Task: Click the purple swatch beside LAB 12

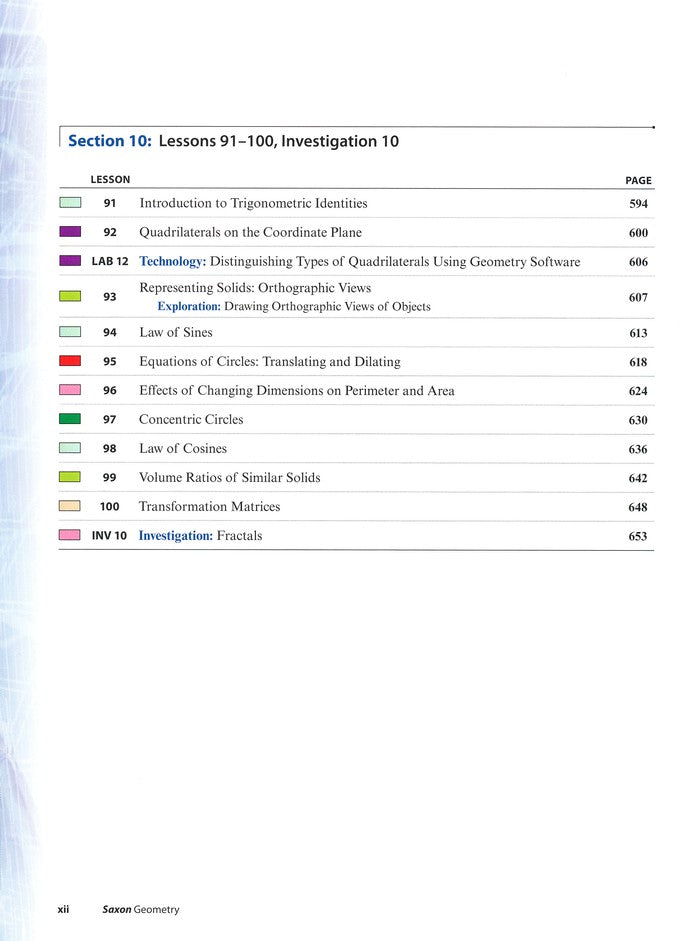Action: coord(69,261)
